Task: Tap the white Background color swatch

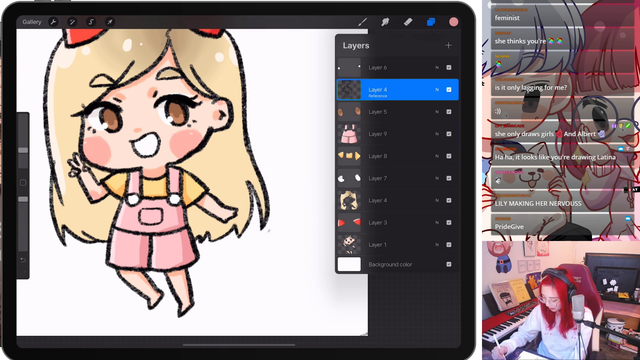Action: pos(349,264)
